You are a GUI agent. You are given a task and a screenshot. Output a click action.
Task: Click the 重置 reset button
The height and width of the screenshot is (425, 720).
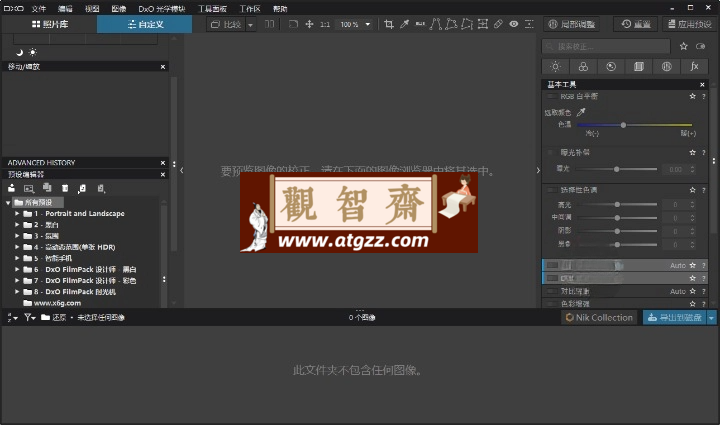click(636, 24)
